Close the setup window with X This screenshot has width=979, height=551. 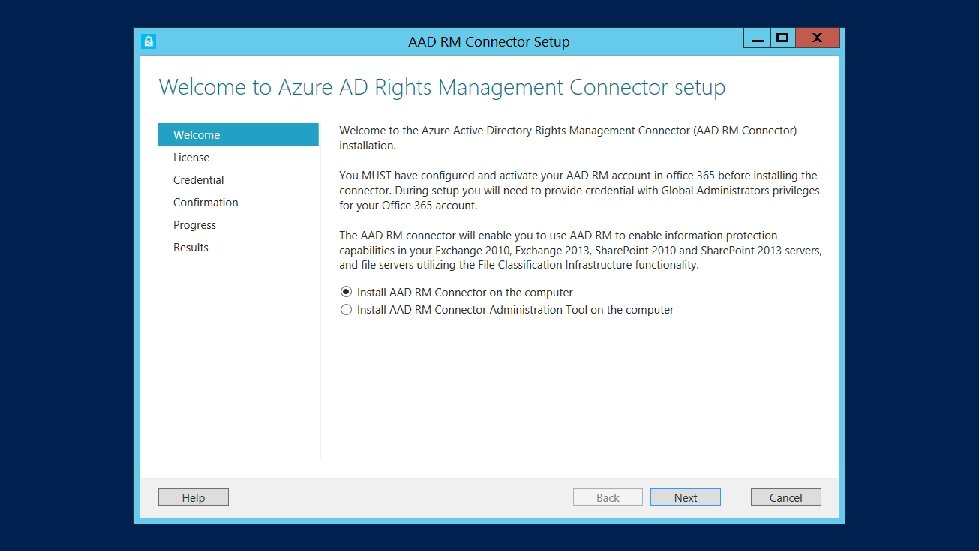817,38
